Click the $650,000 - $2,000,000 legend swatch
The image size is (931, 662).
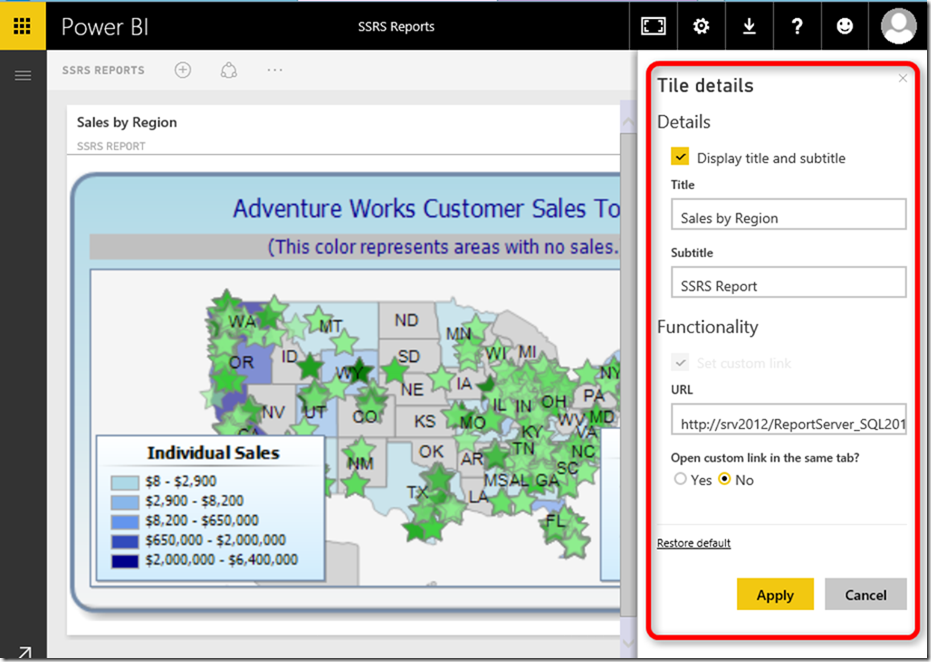pos(125,541)
